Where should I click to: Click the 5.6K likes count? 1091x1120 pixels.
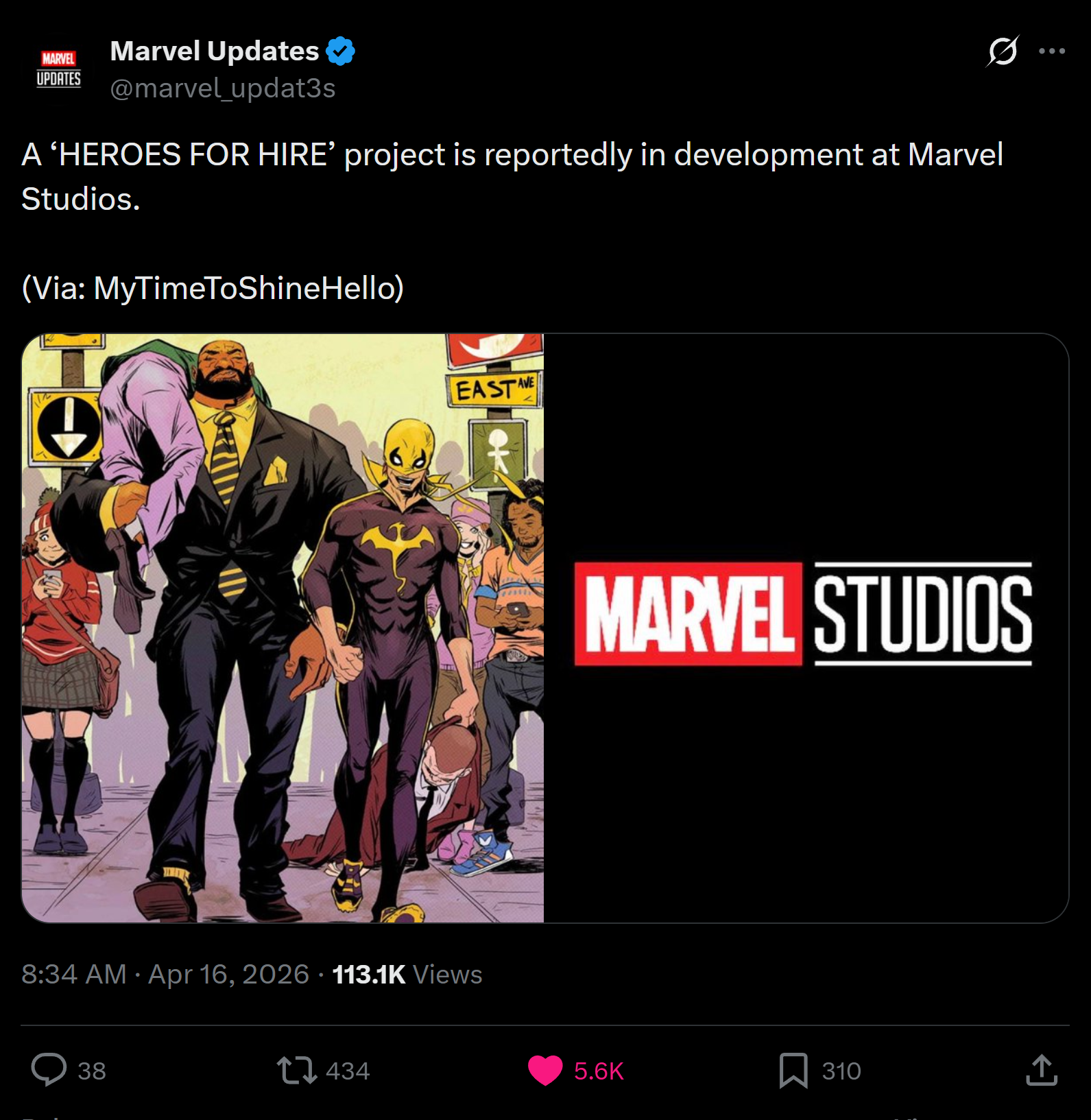(x=599, y=1071)
